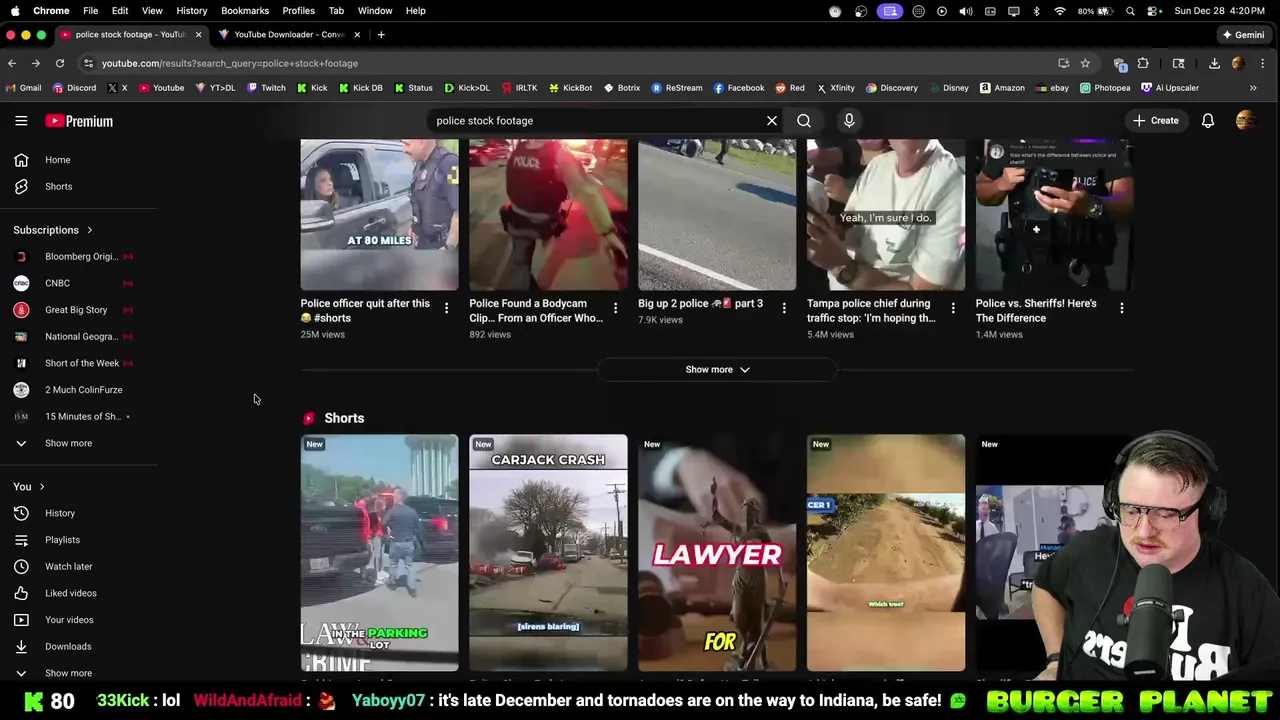Show hidden bookmarks chevron

[x=1253, y=88]
